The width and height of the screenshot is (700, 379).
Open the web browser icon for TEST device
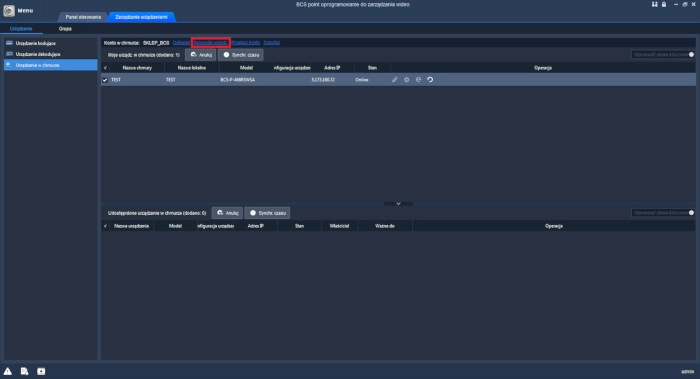[418, 80]
